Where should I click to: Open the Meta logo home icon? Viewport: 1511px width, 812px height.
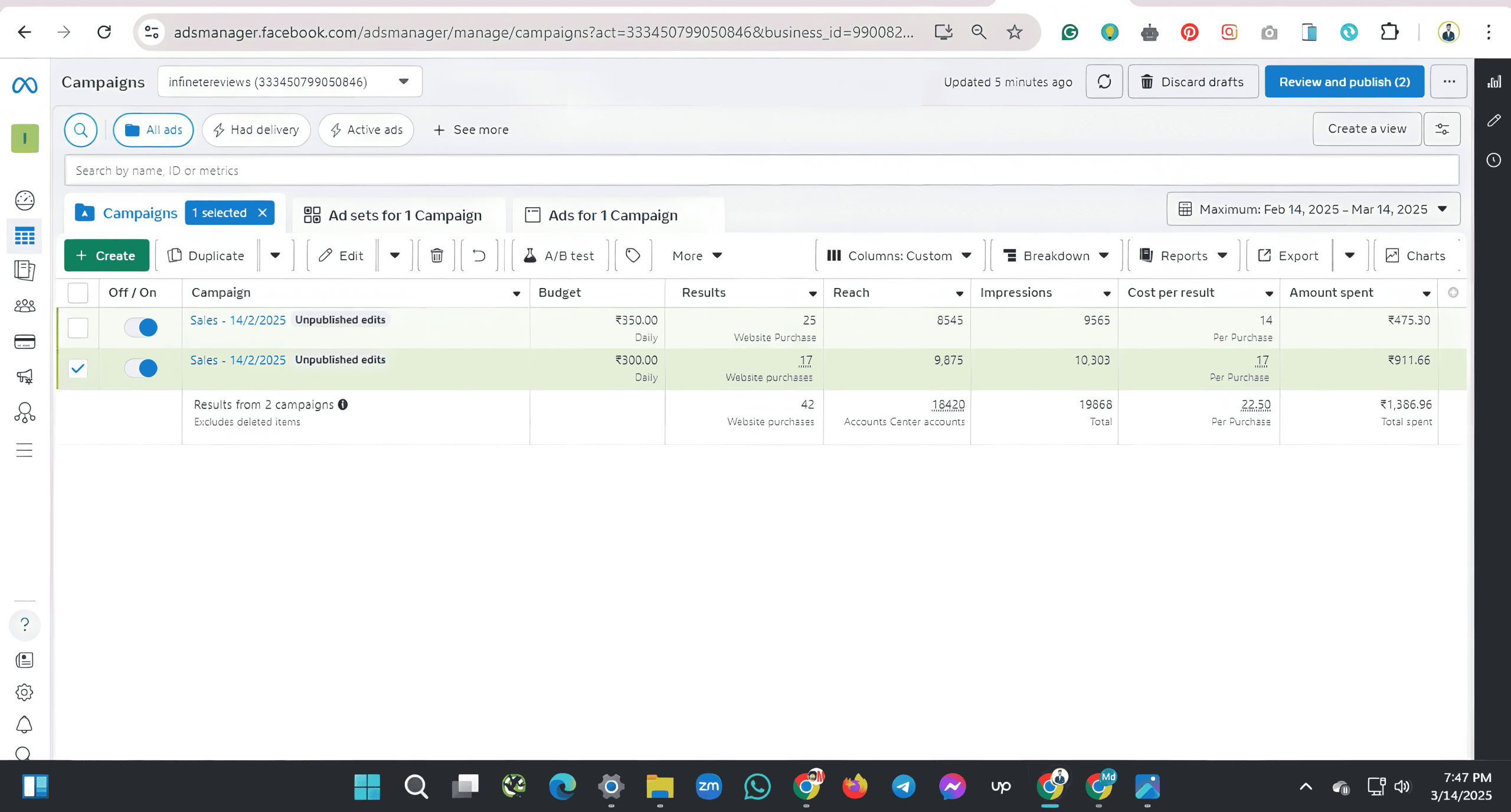pos(25,86)
